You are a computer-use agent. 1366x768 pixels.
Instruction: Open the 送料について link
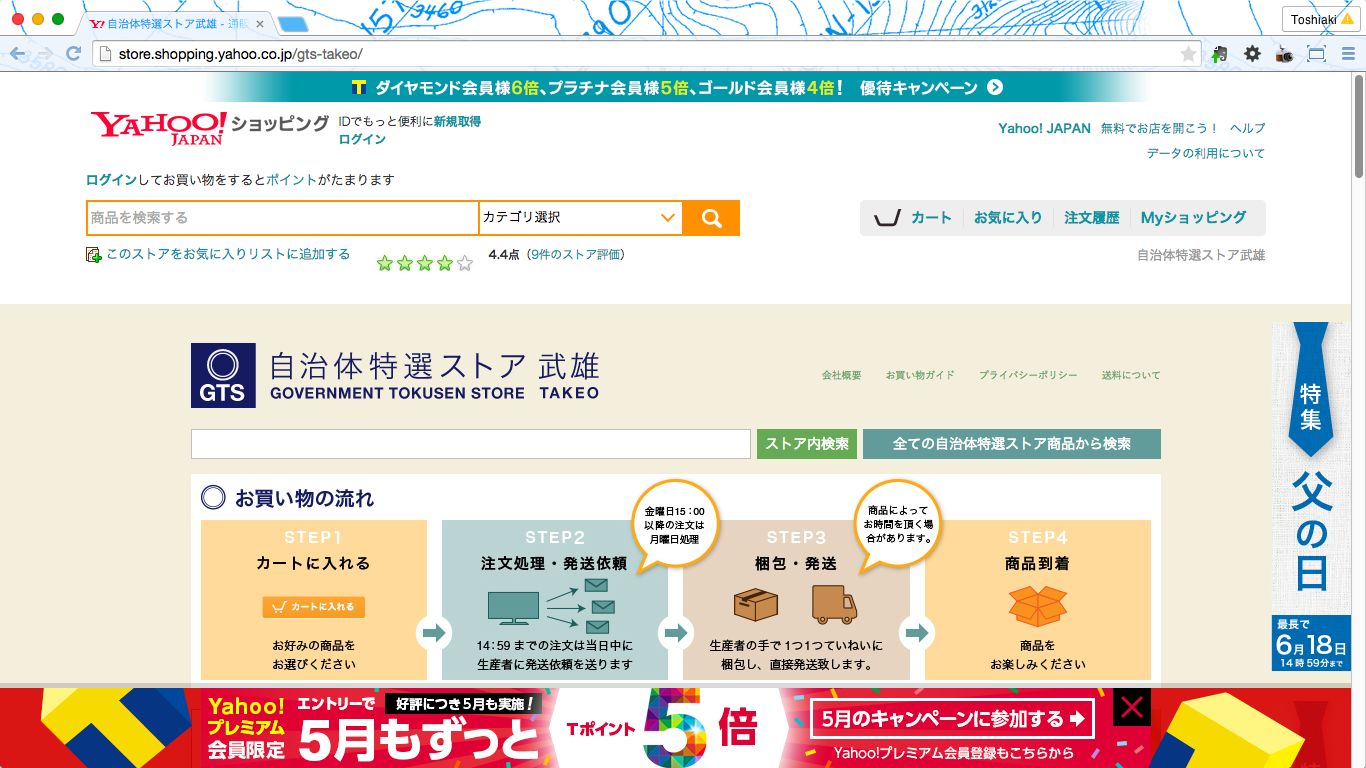1131,375
